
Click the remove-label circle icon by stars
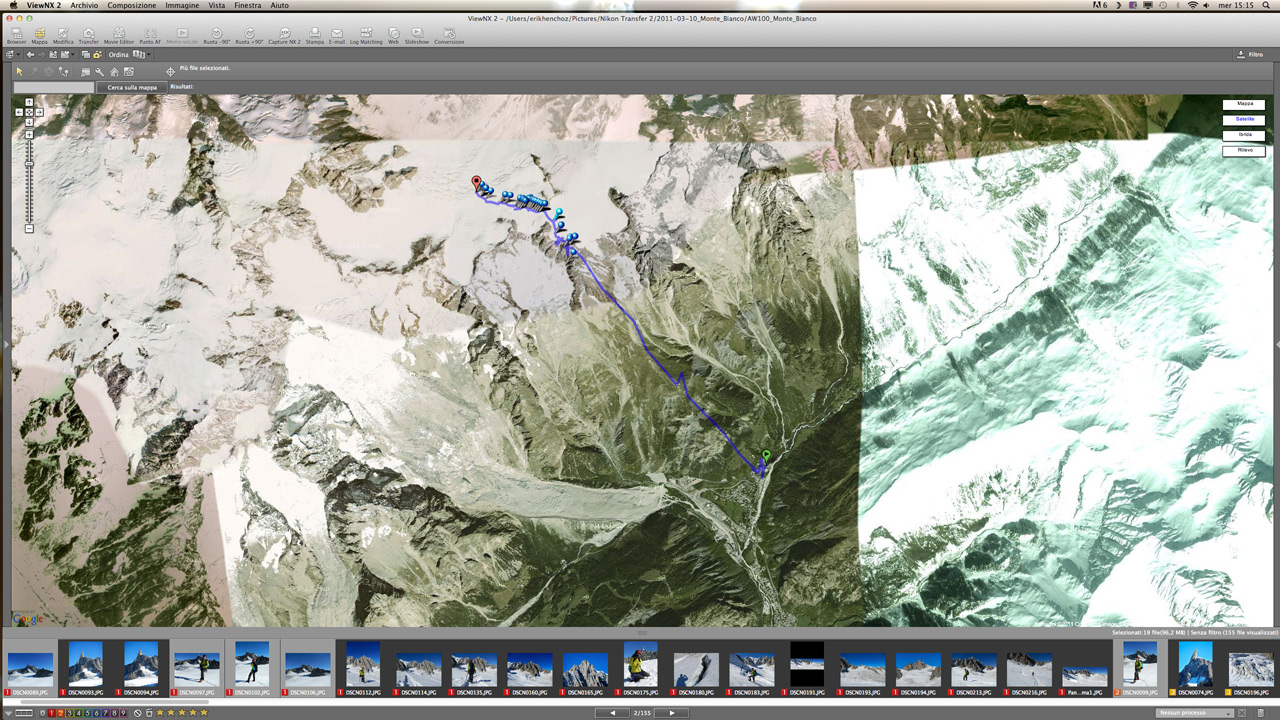(137, 712)
